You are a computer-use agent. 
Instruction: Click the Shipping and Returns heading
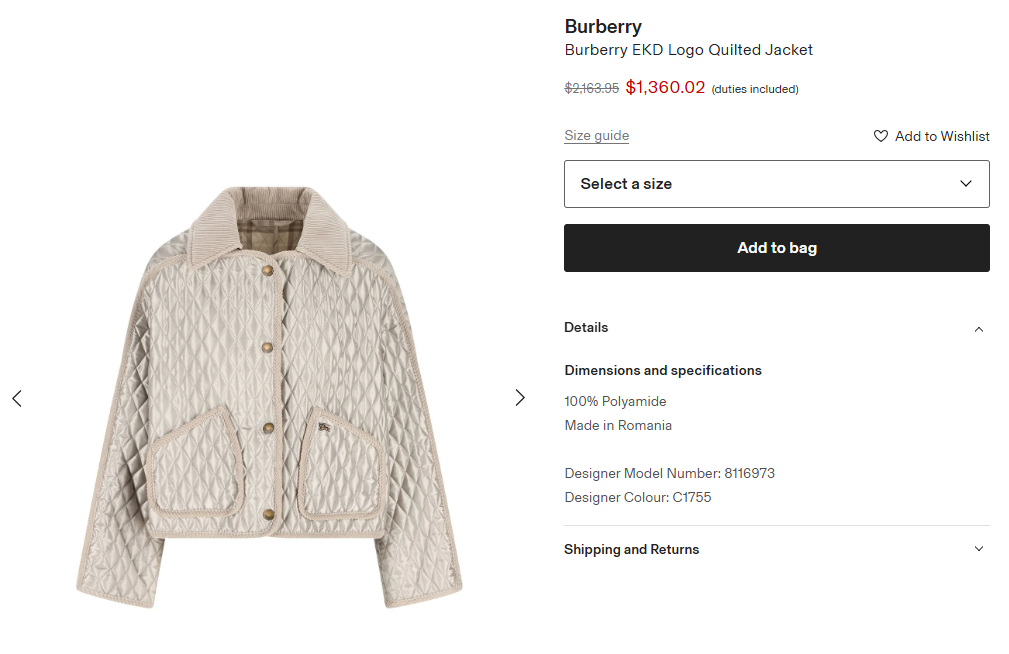click(x=631, y=550)
